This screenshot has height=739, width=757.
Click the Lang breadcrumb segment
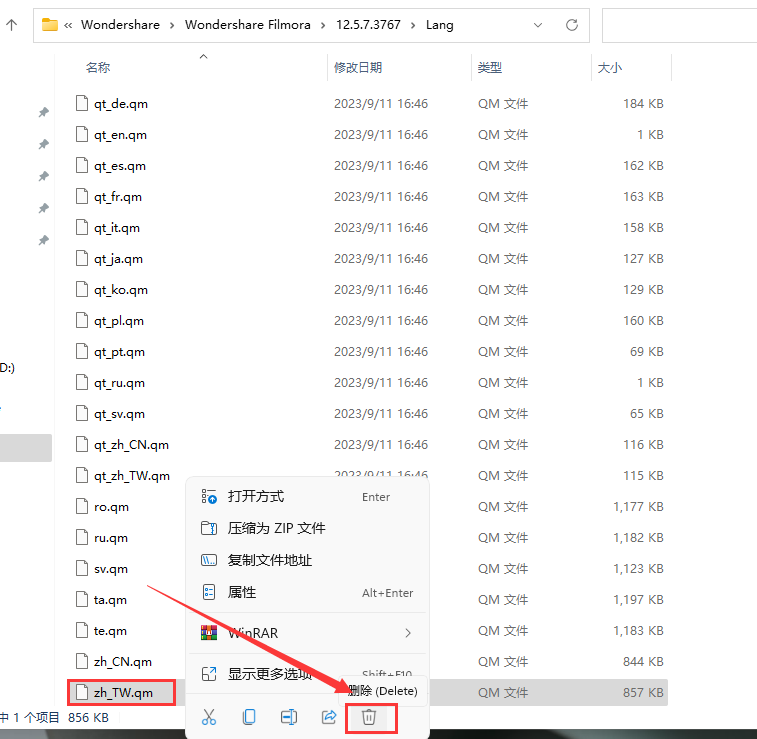tap(439, 25)
